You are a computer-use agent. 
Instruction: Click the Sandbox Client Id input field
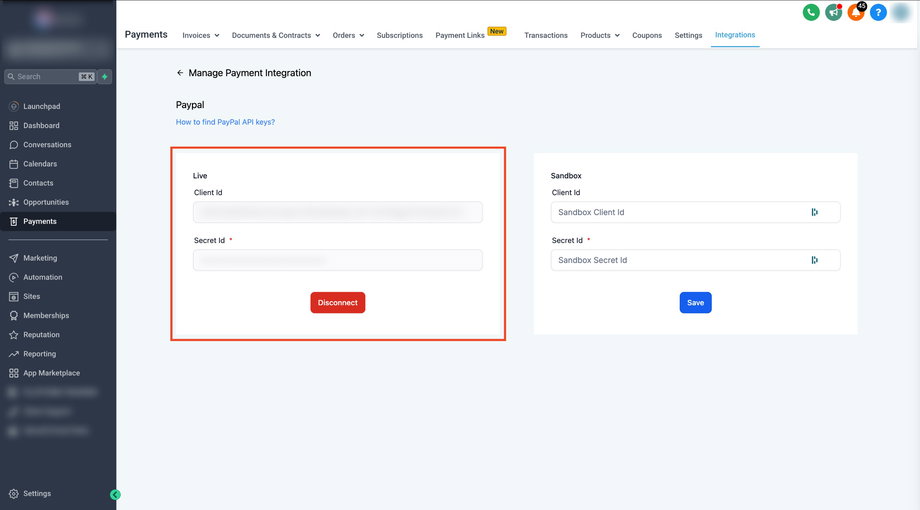tap(680, 212)
